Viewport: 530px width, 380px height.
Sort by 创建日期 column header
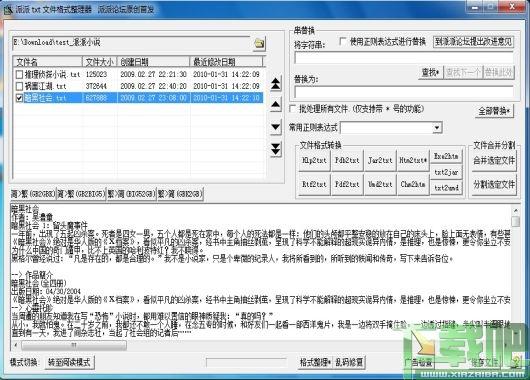(x=153, y=62)
